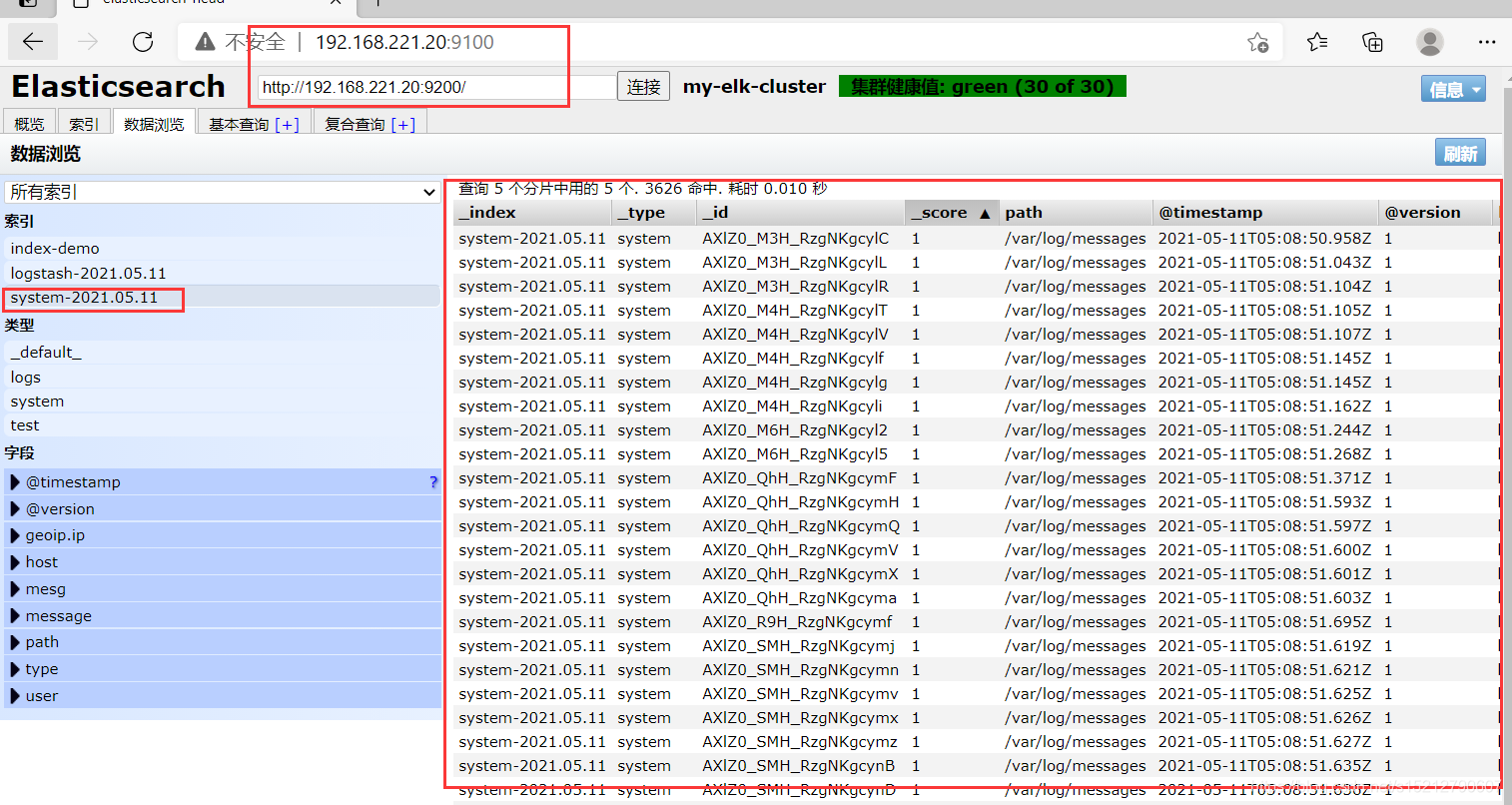1512x805 pixels.
Task: Click the 连接 connect button
Action: (644, 87)
